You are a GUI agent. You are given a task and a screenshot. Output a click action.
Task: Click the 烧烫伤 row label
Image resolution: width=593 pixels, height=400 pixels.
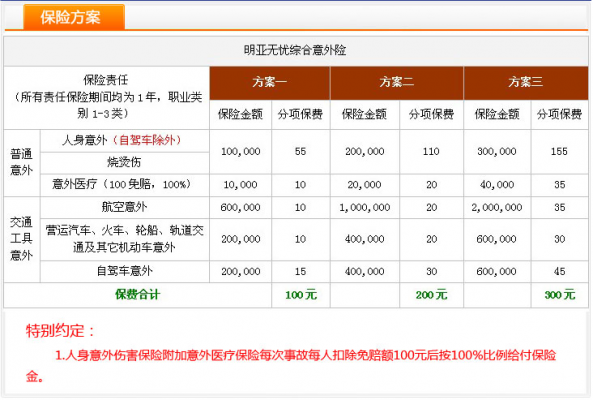pyautogui.click(x=124, y=163)
